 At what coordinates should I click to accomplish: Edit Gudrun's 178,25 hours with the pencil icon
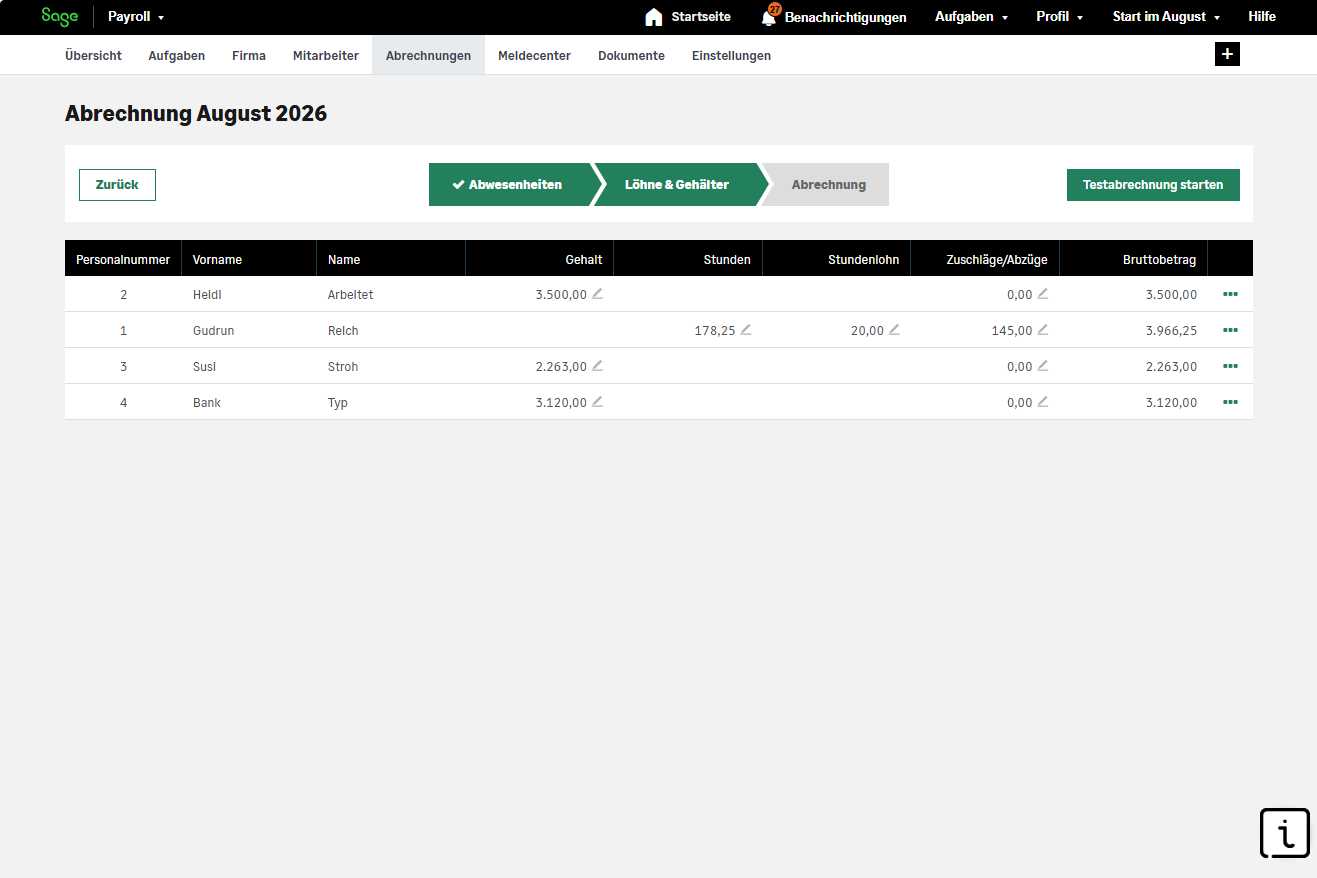coord(745,330)
